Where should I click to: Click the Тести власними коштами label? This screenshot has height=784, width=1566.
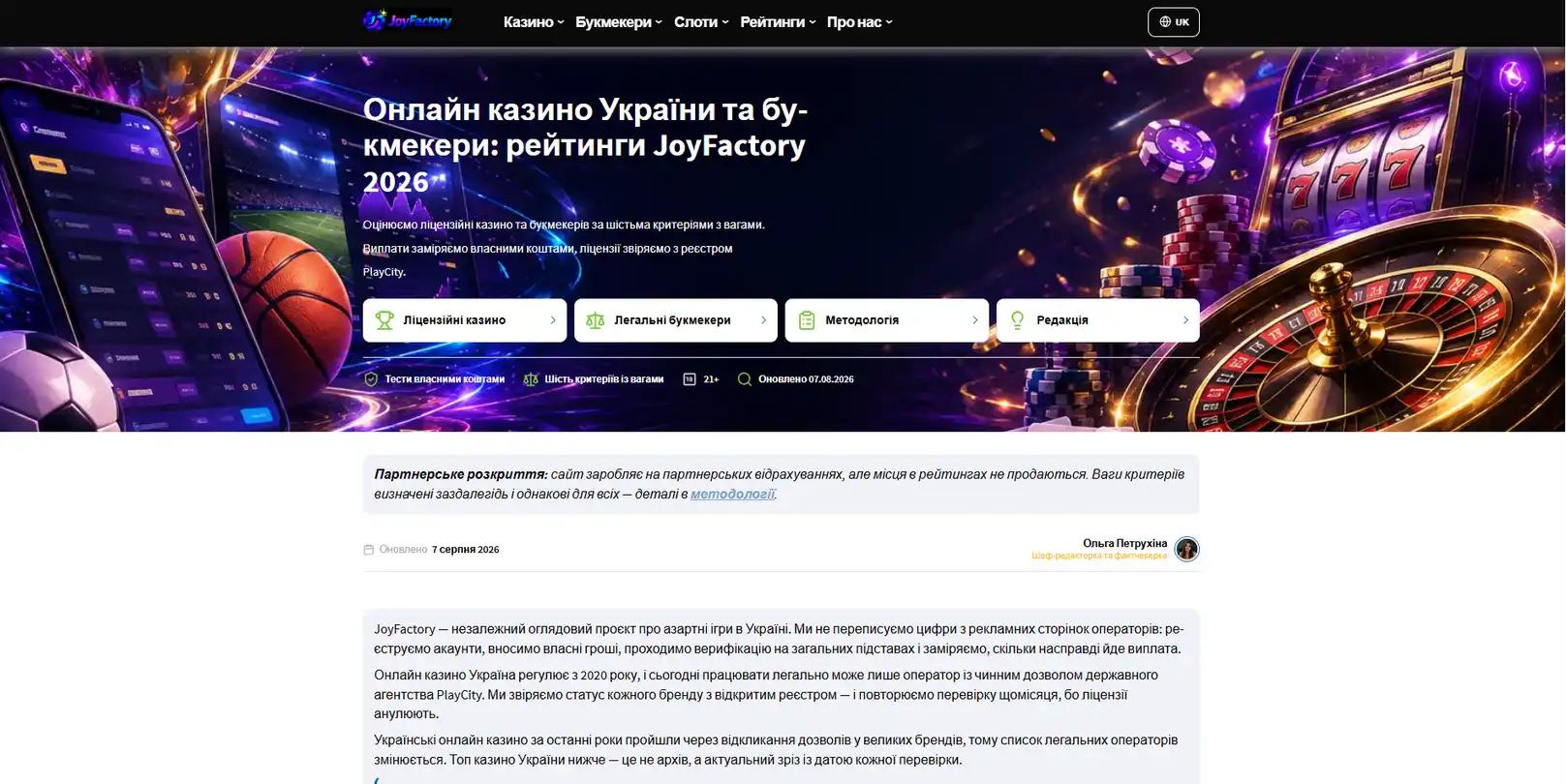pos(445,379)
